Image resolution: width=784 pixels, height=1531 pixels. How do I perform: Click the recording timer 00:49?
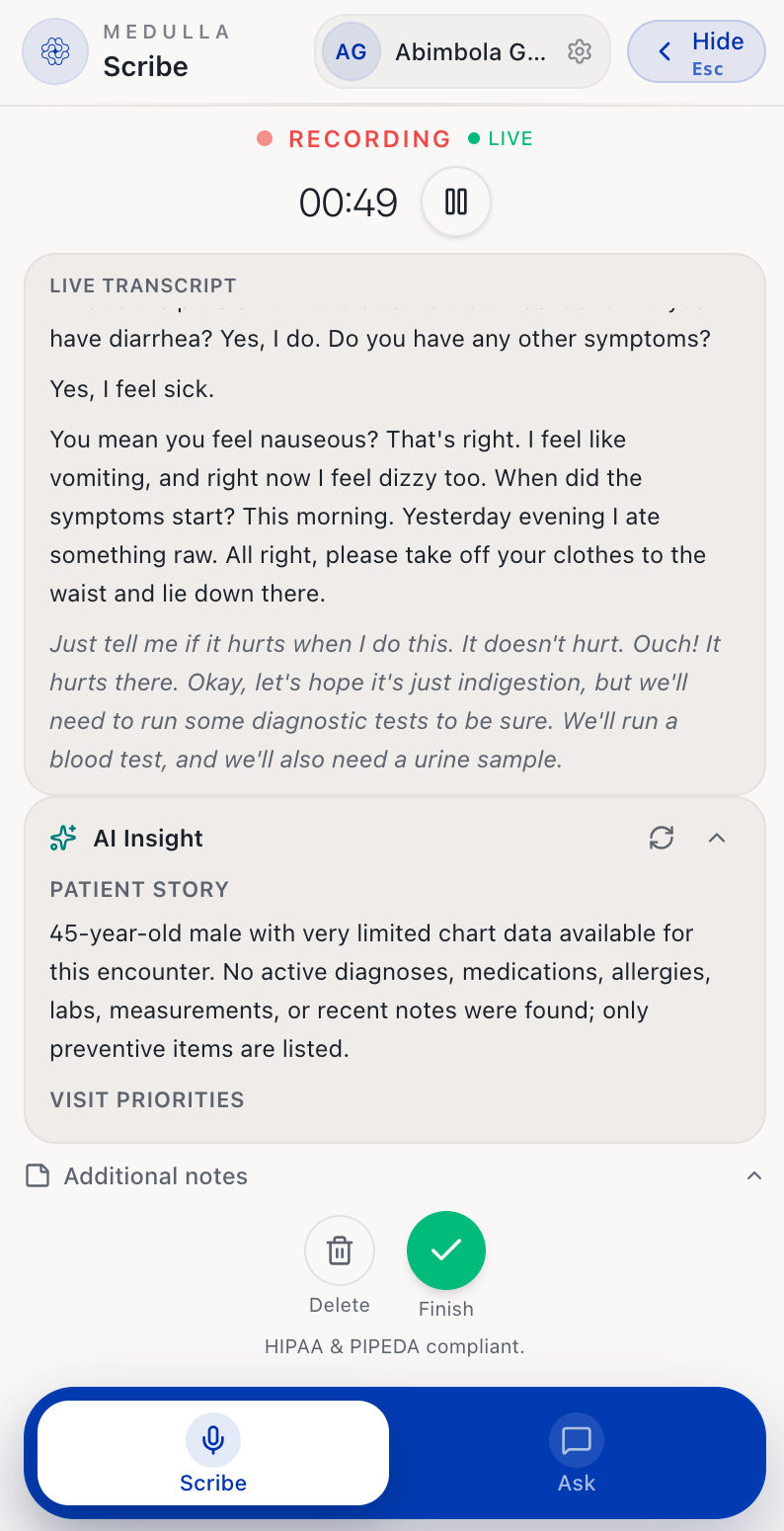click(349, 203)
